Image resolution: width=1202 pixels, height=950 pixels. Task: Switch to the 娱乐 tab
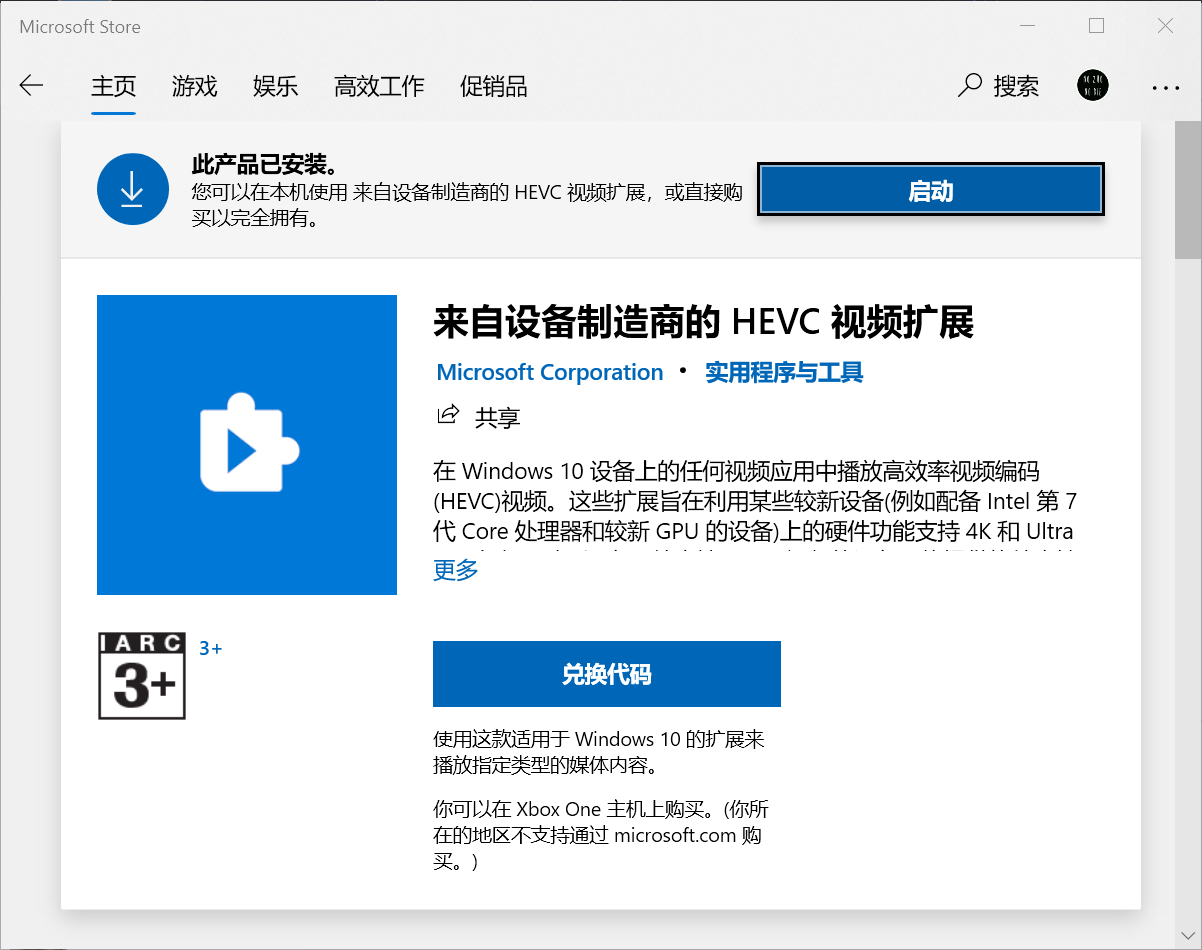point(275,87)
